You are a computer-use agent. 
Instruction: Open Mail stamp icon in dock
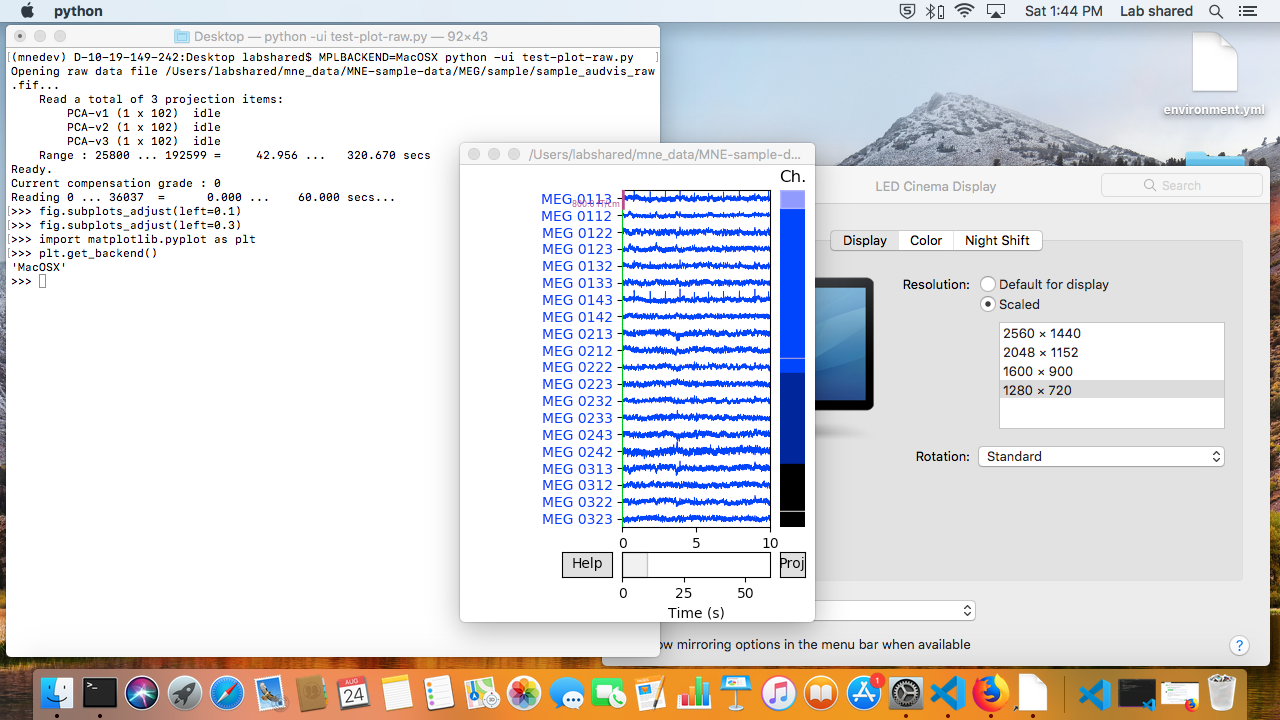point(270,693)
